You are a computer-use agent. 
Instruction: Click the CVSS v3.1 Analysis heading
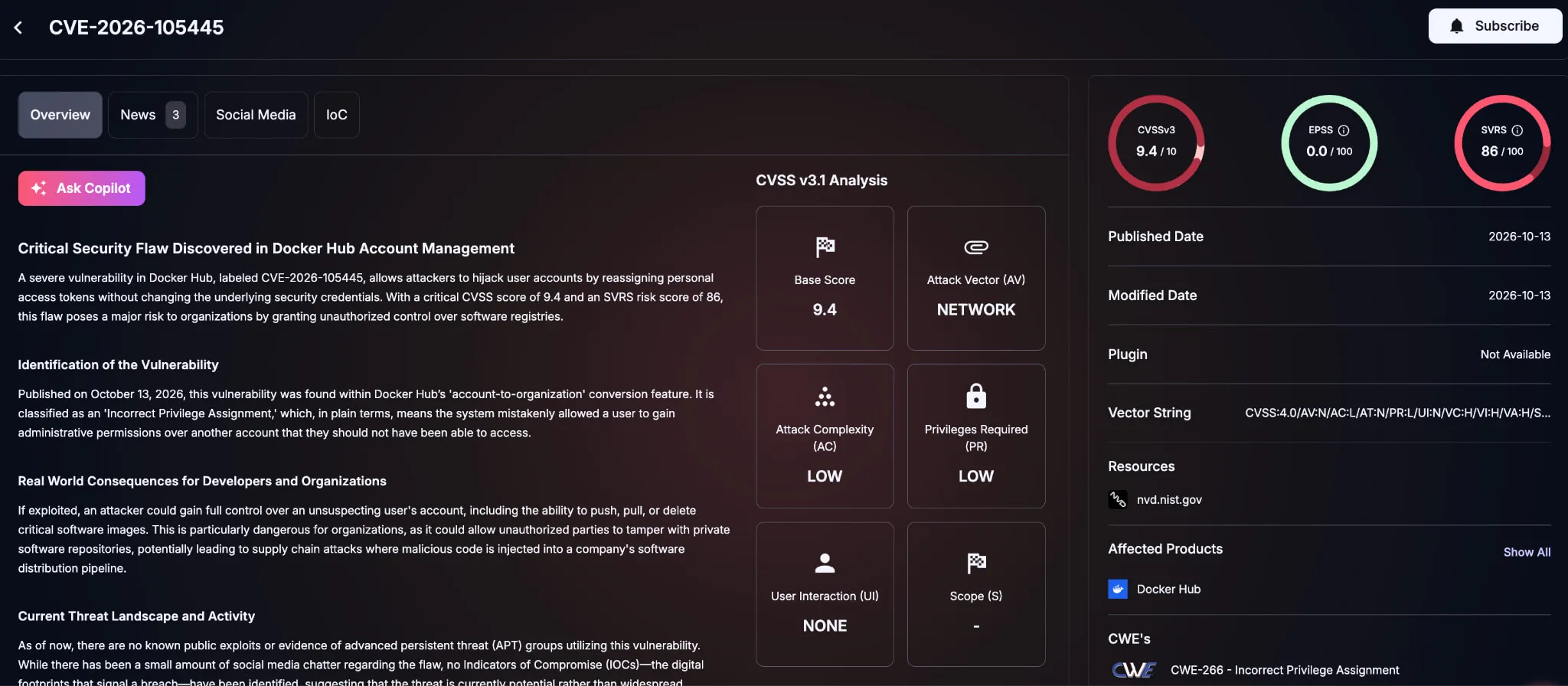[x=822, y=181]
